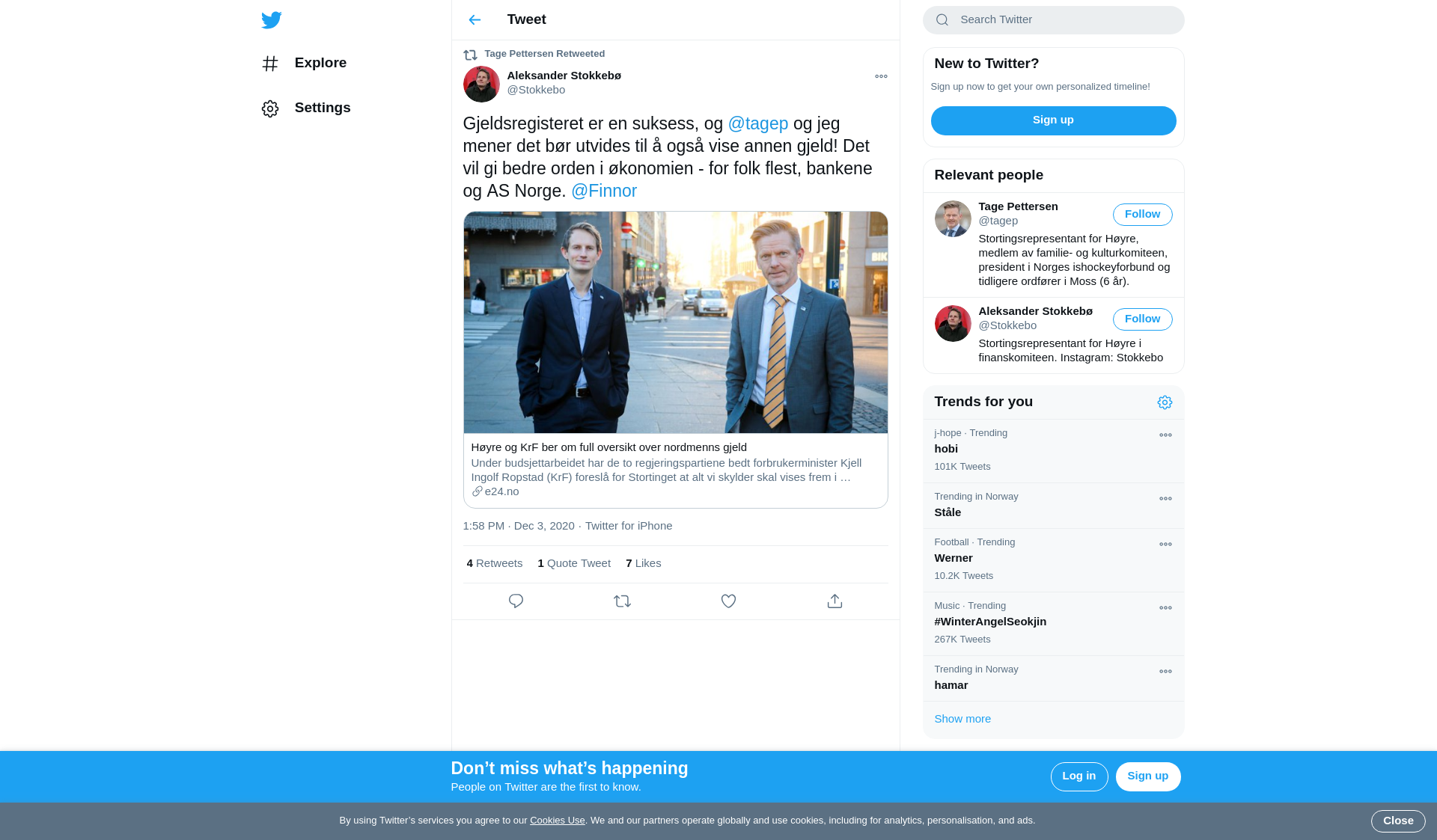Reply to the tweet via comment icon
1437x840 pixels.
tap(516, 601)
